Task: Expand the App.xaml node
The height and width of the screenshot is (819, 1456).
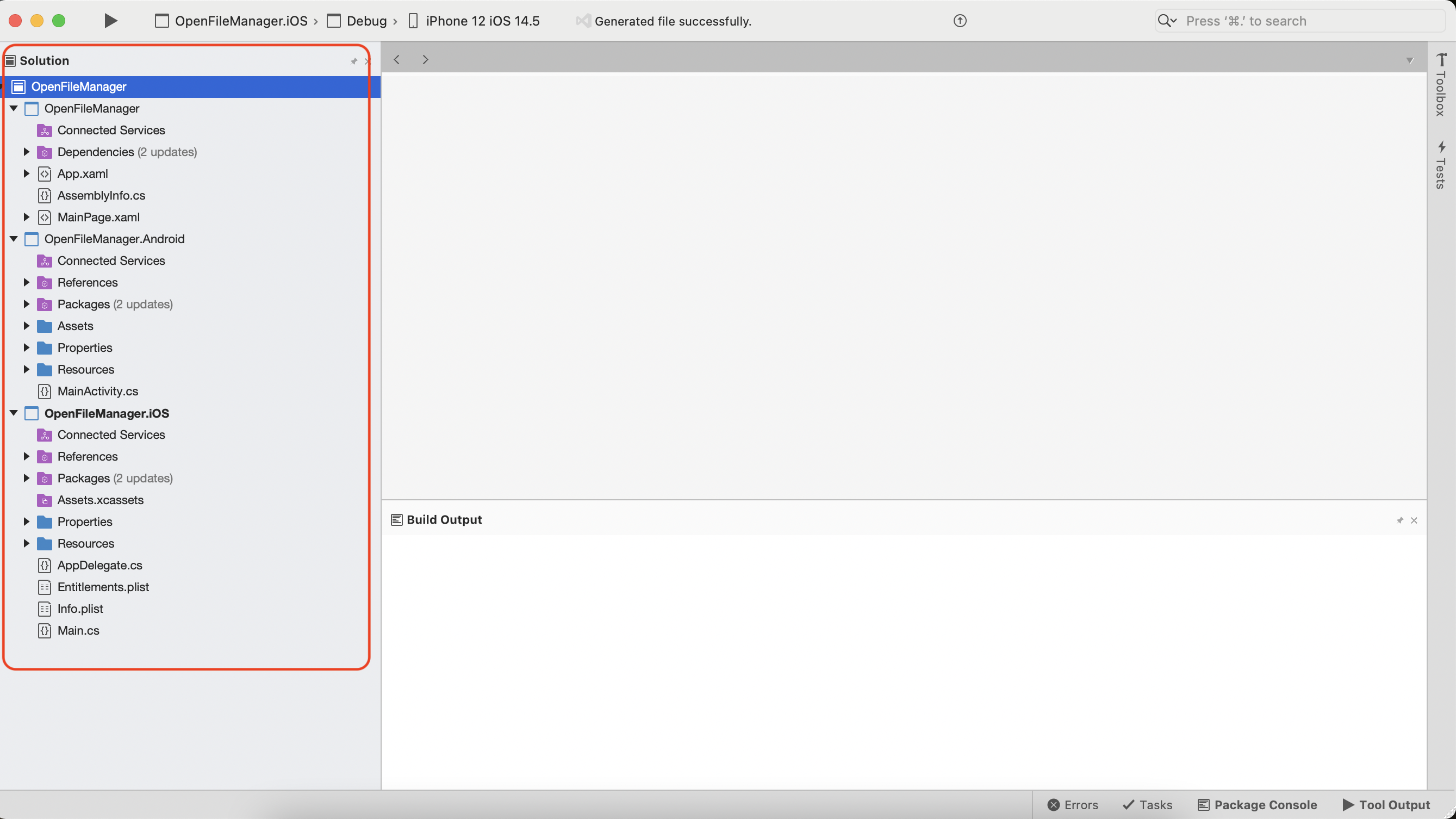Action: click(x=26, y=173)
